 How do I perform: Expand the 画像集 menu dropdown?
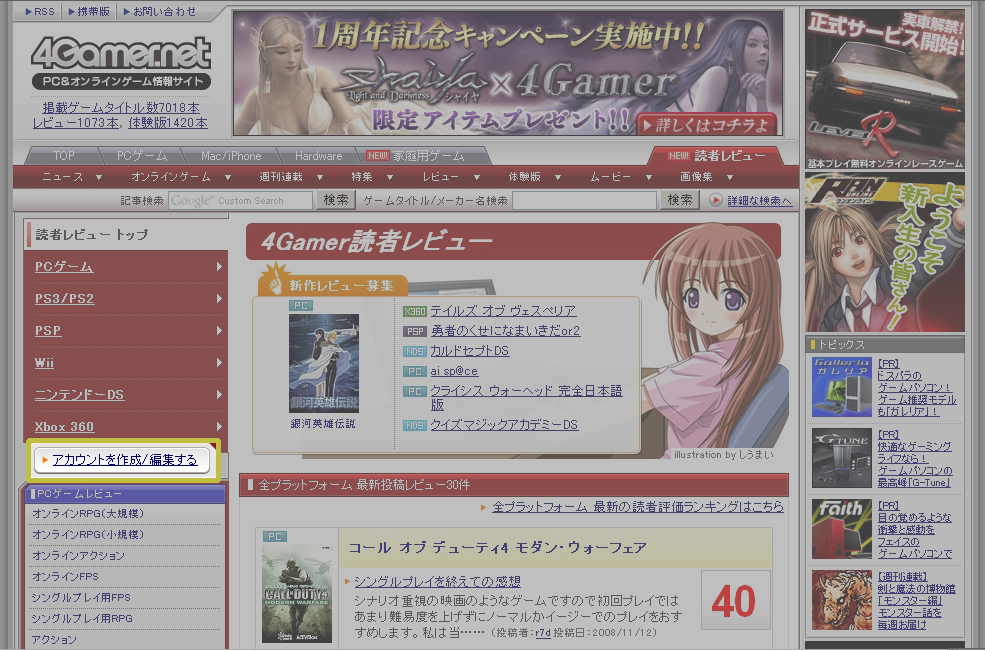[730, 178]
